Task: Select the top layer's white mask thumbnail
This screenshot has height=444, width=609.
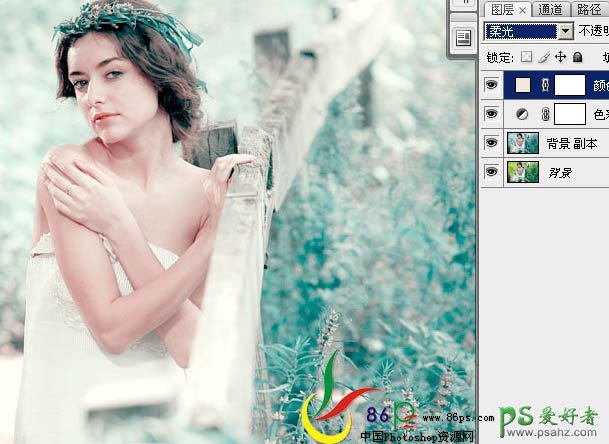Action: (x=571, y=86)
